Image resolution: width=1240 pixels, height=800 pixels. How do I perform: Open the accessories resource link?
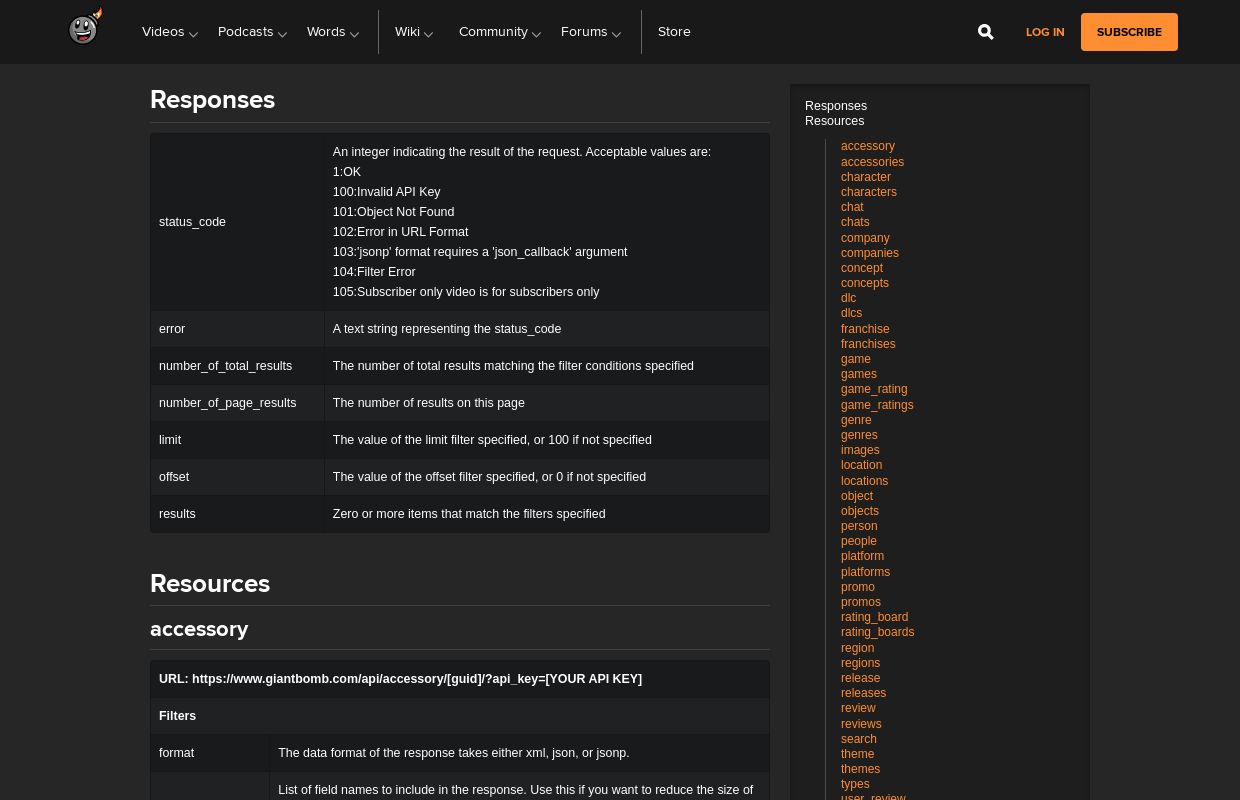click(872, 162)
